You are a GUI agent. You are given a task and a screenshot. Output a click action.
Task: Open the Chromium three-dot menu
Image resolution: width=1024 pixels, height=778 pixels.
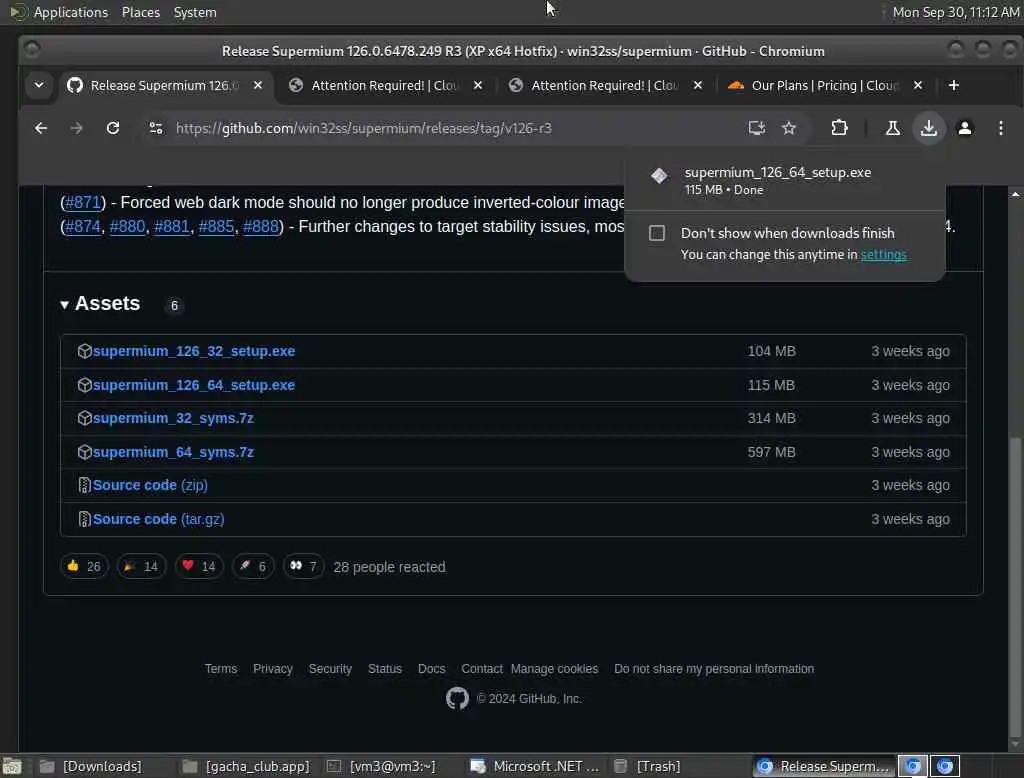pyautogui.click(x=1000, y=128)
